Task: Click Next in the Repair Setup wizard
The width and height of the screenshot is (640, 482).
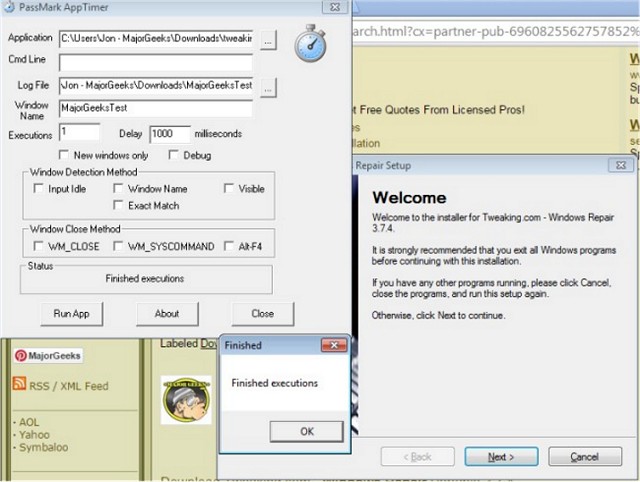Action: [x=501, y=457]
